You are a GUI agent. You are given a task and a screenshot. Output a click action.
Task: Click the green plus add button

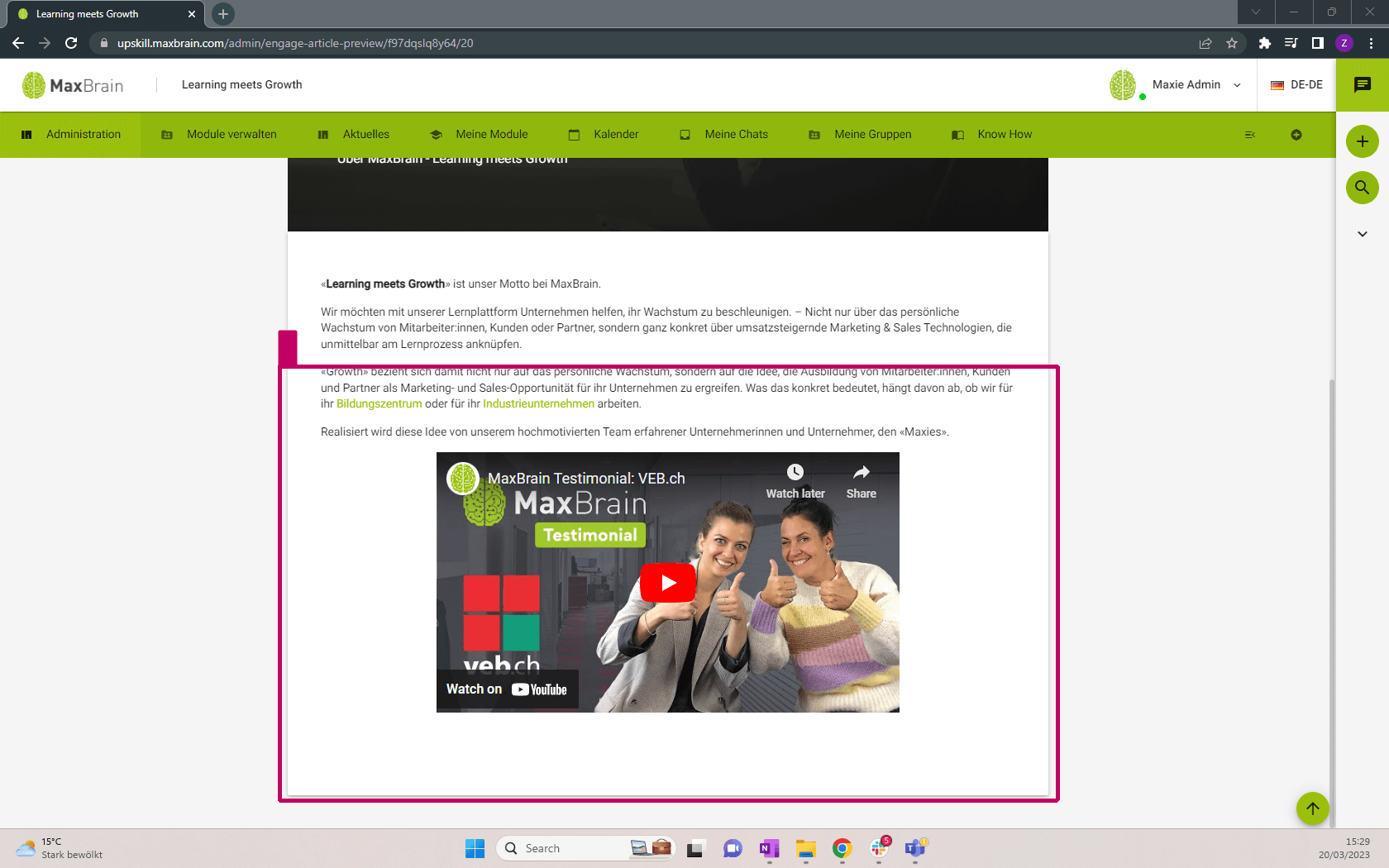(1363, 141)
